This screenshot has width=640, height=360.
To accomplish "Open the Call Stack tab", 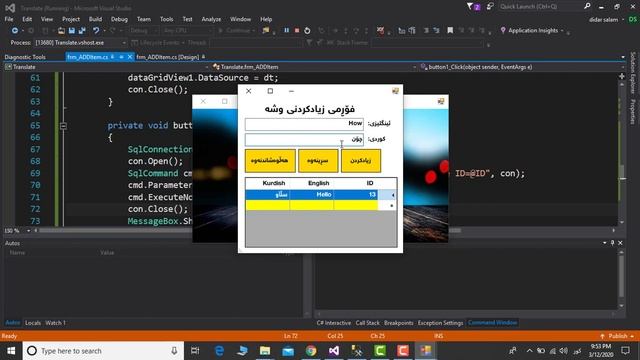I will coord(367,323).
